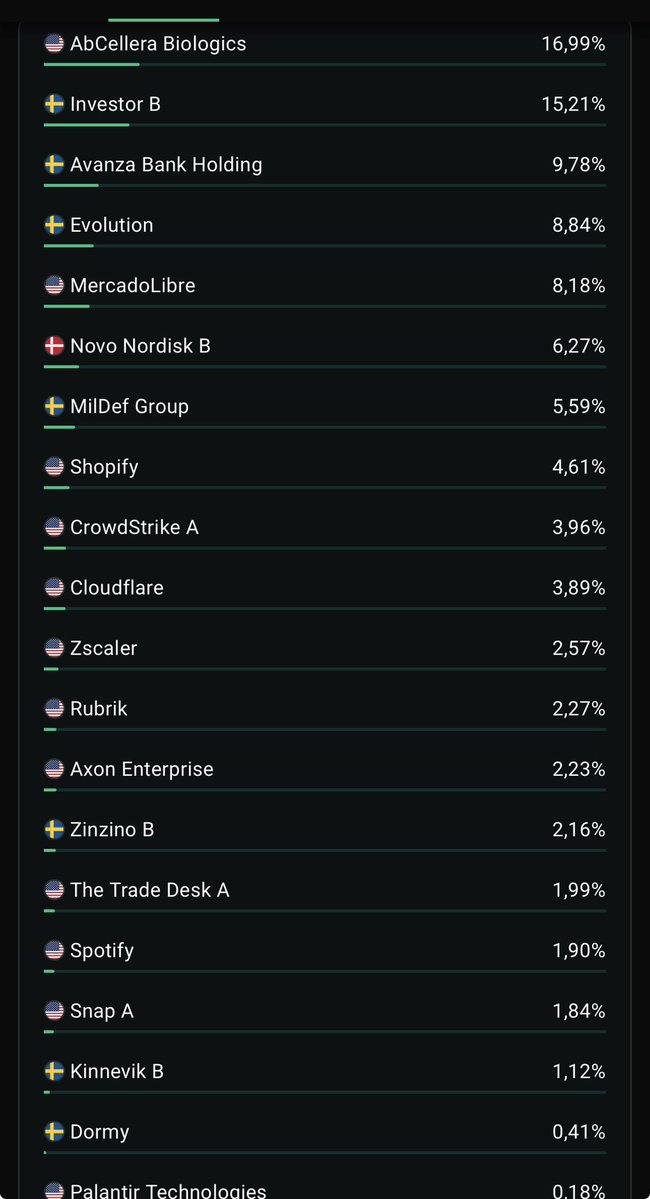Tap the US flag beside Snap A
The width and height of the screenshot is (650, 1199).
tap(54, 1010)
